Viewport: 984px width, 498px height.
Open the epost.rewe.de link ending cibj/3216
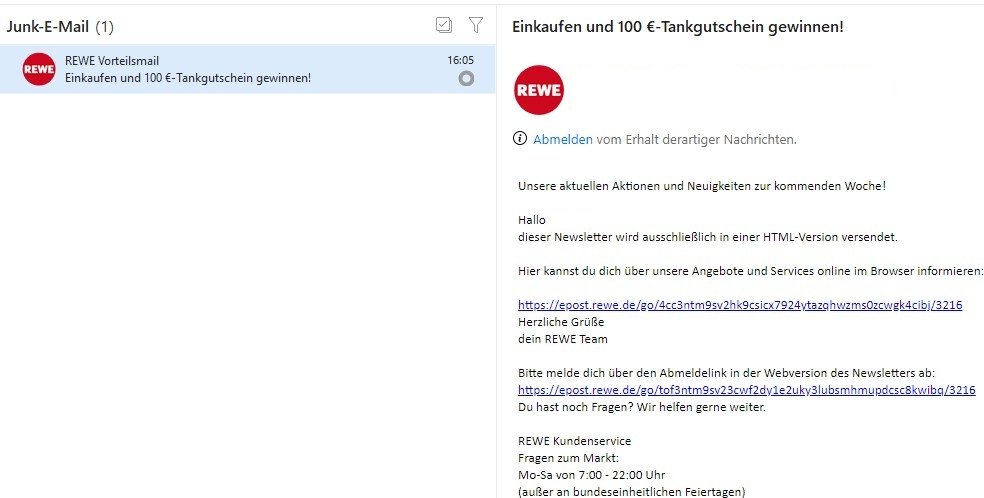point(740,305)
